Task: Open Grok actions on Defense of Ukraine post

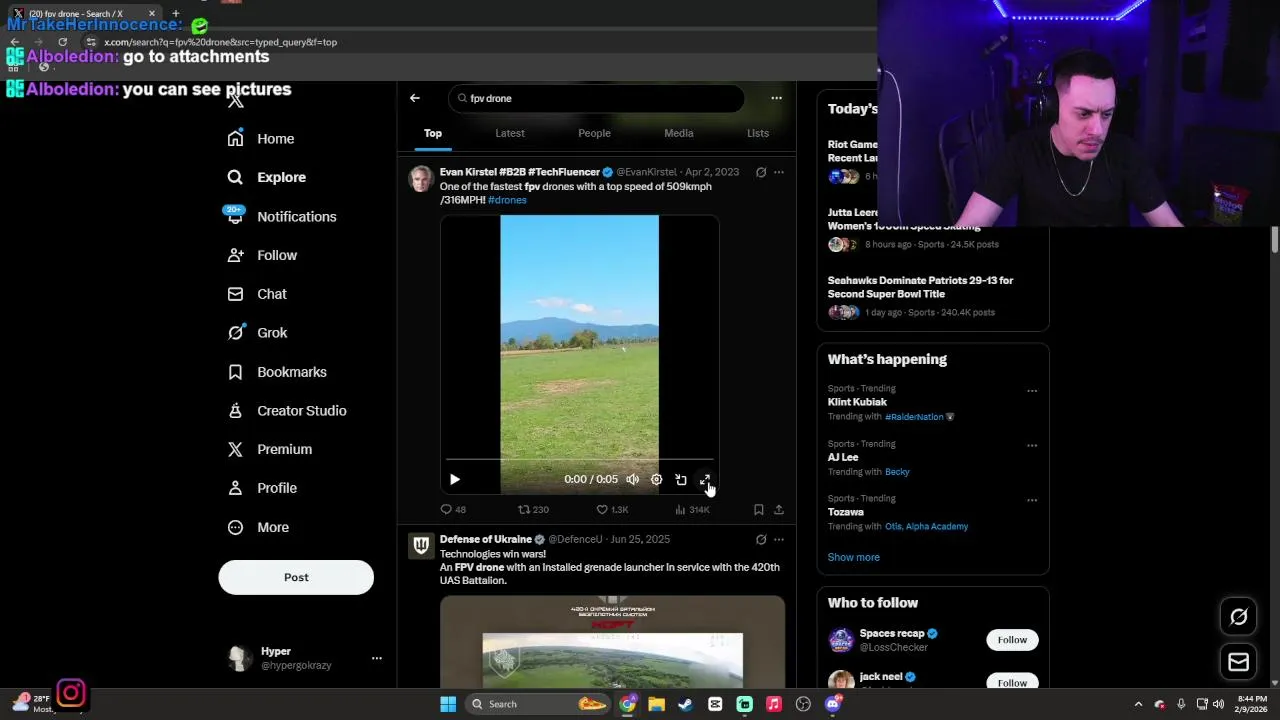Action: click(761, 539)
